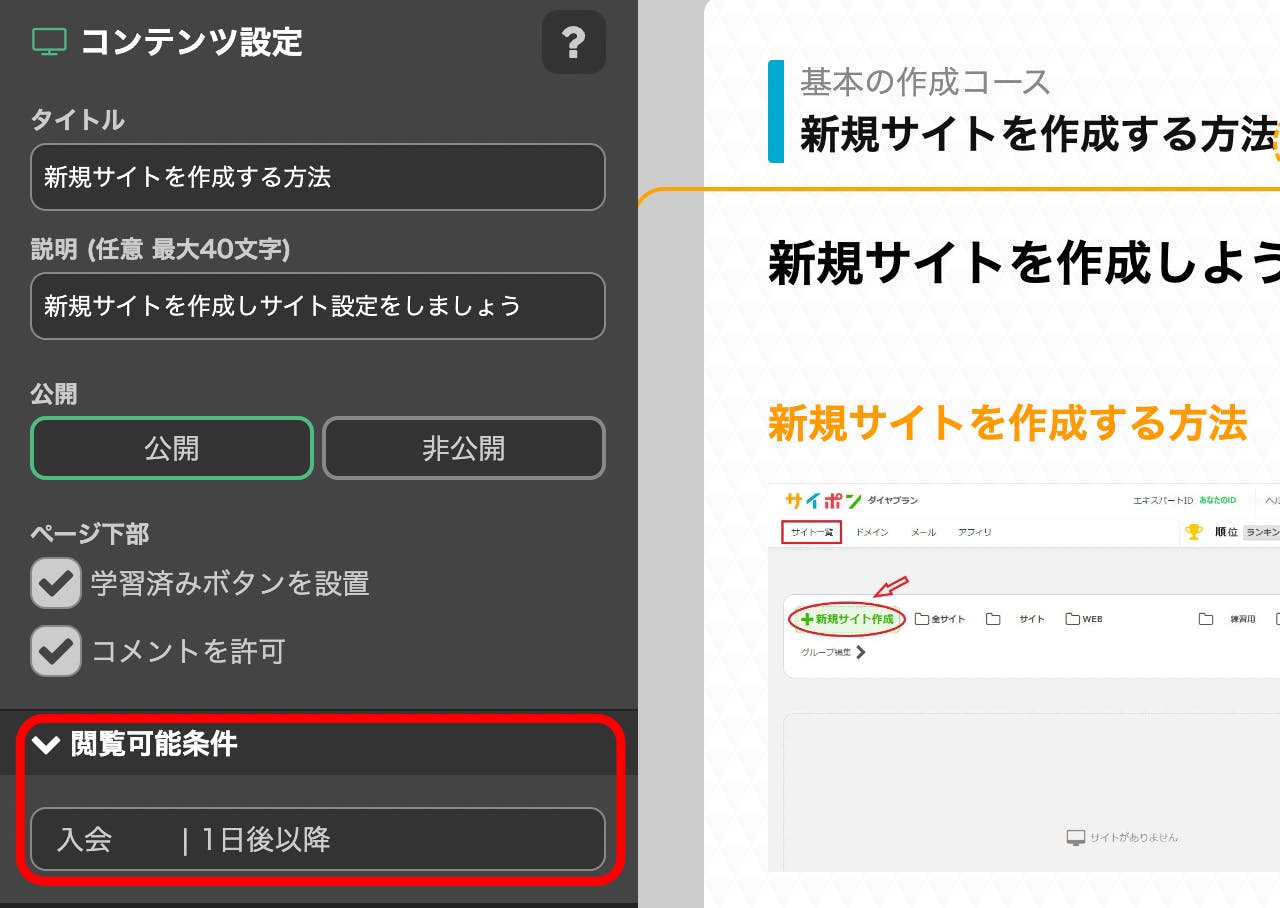Click the monitor icon beside コンテンツ設定
The width and height of the screenshot is (1280, 908).
(x=49, y=42)
